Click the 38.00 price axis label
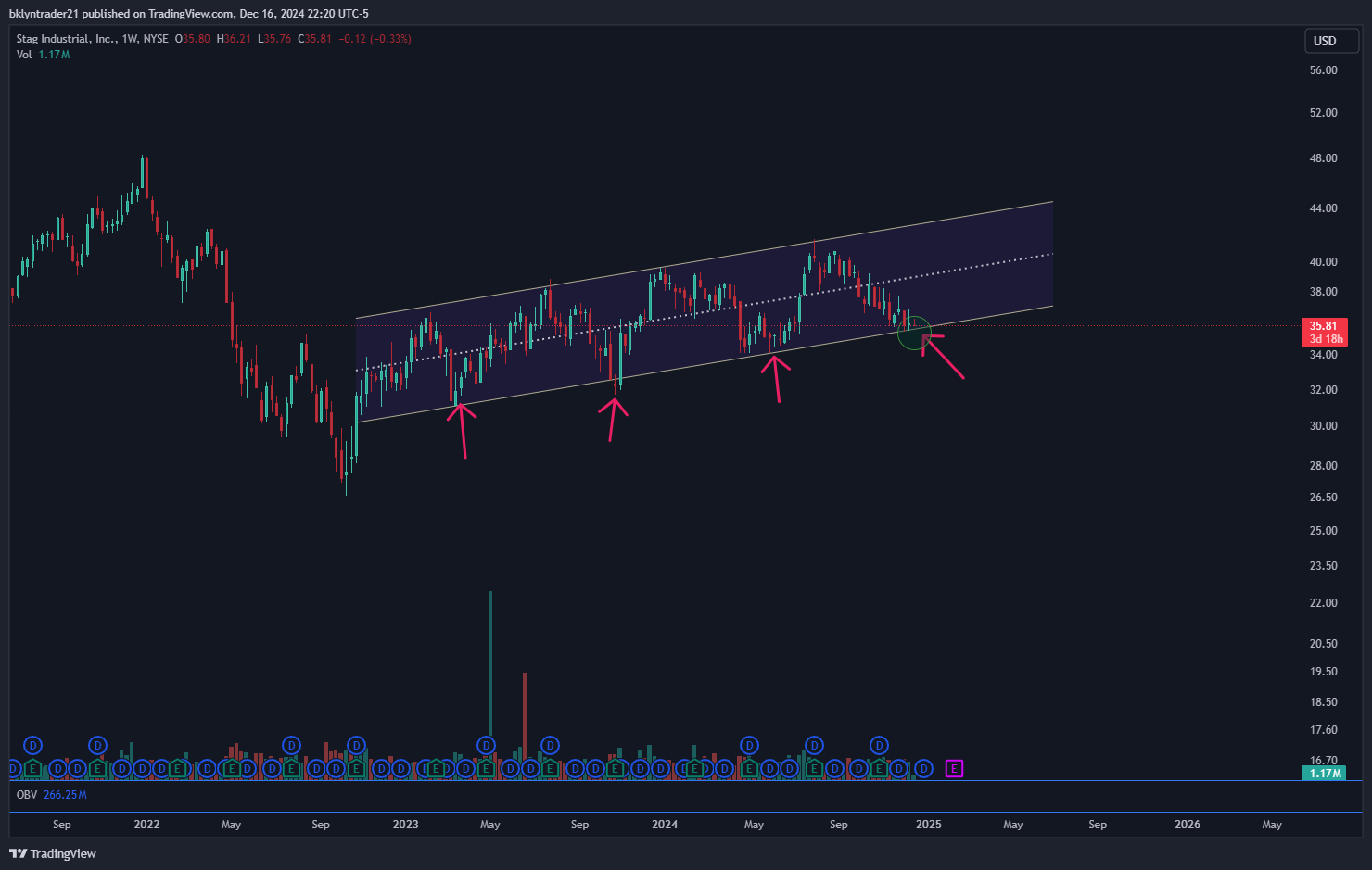The image size is (1372, 870). [x=1323, y=292]
